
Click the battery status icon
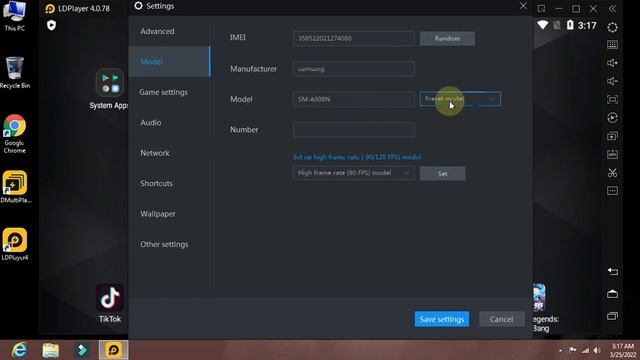coord(570,25)
